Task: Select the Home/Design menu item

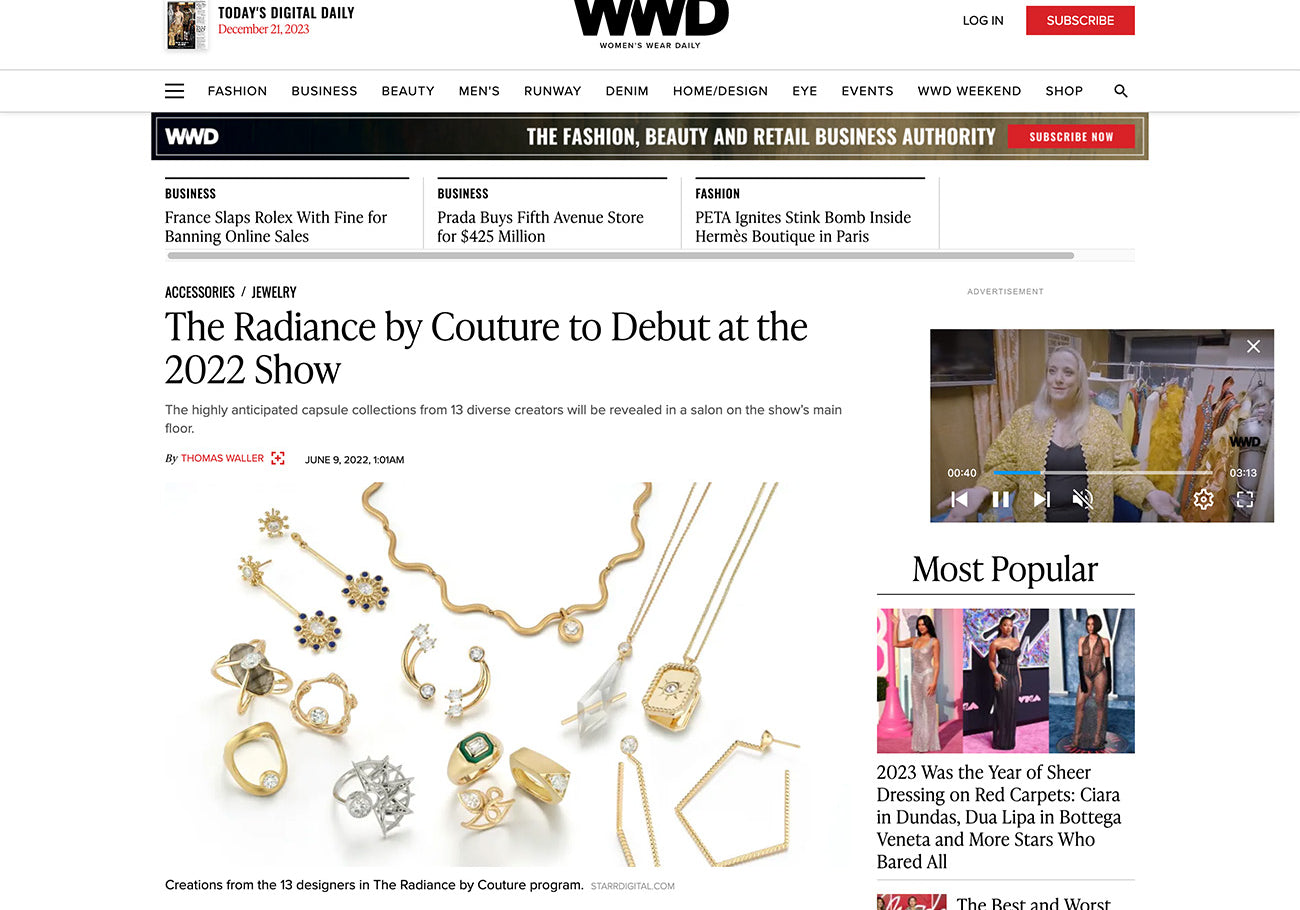Action: tap(720, 91)
